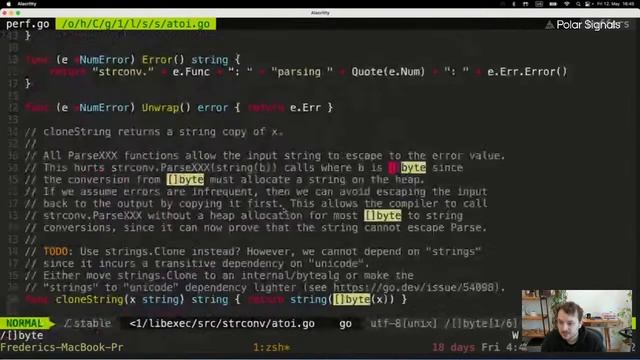
Task: Click the "parsing " string literal
Action: tap(302, 72)
